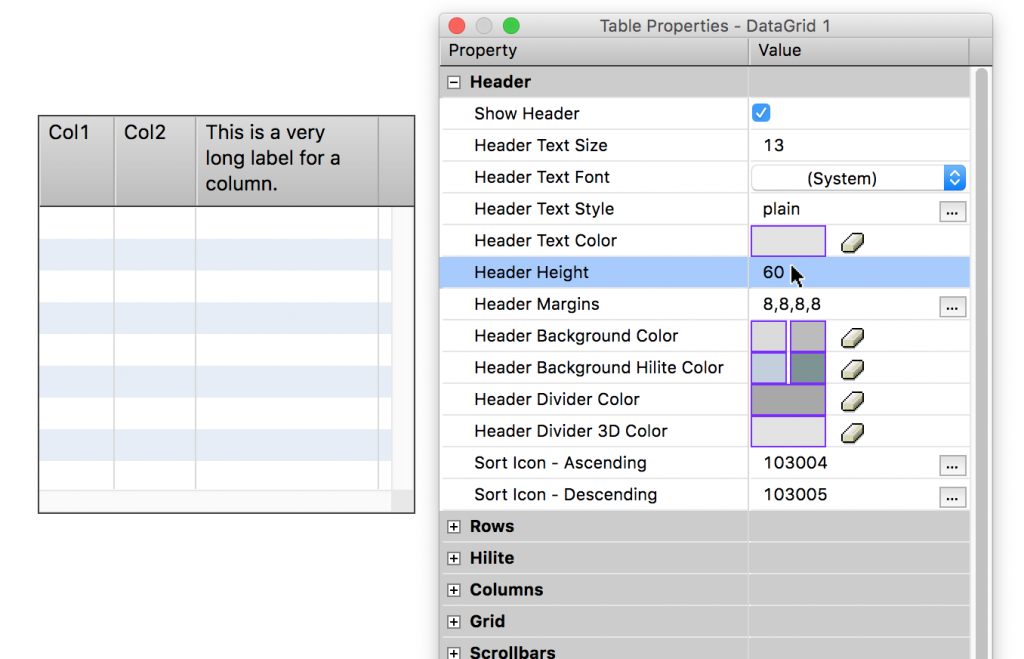Reset Header Divider 3D Color using eraser icon
The image size is (1024, 659).
click(x=852, y=433)
